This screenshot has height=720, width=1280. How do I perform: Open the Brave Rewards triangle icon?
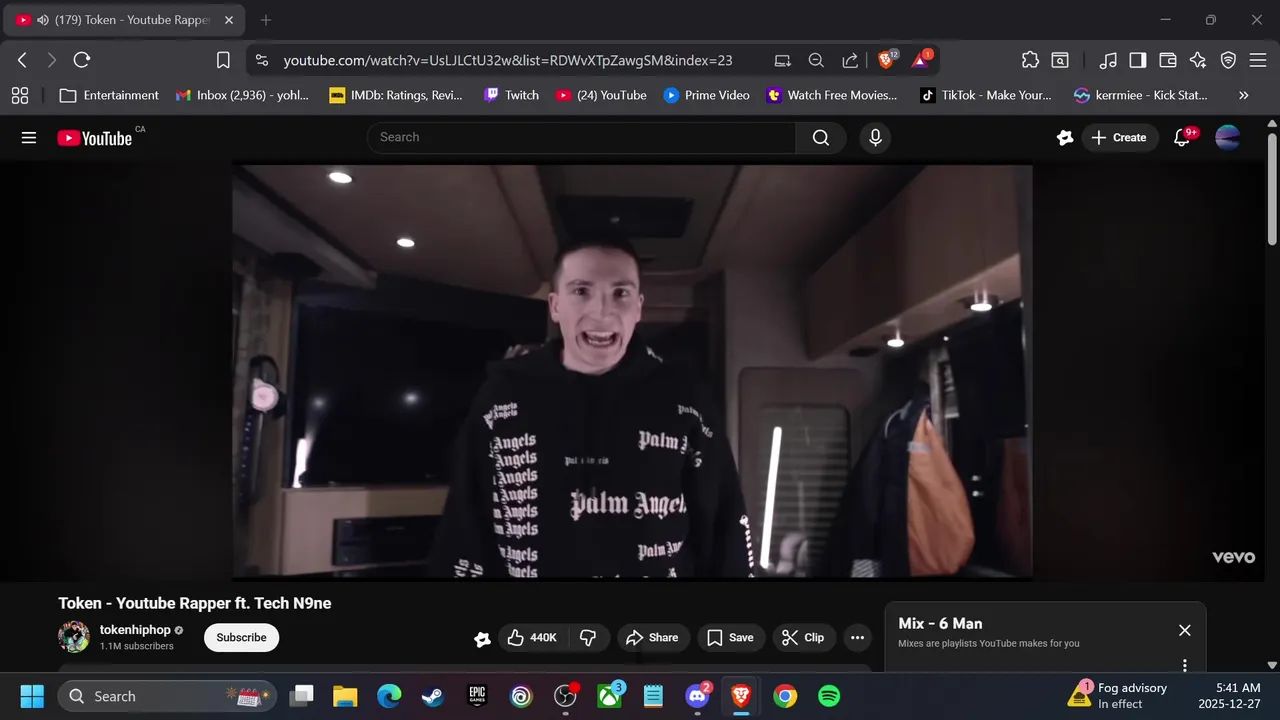tap(921, 60)
